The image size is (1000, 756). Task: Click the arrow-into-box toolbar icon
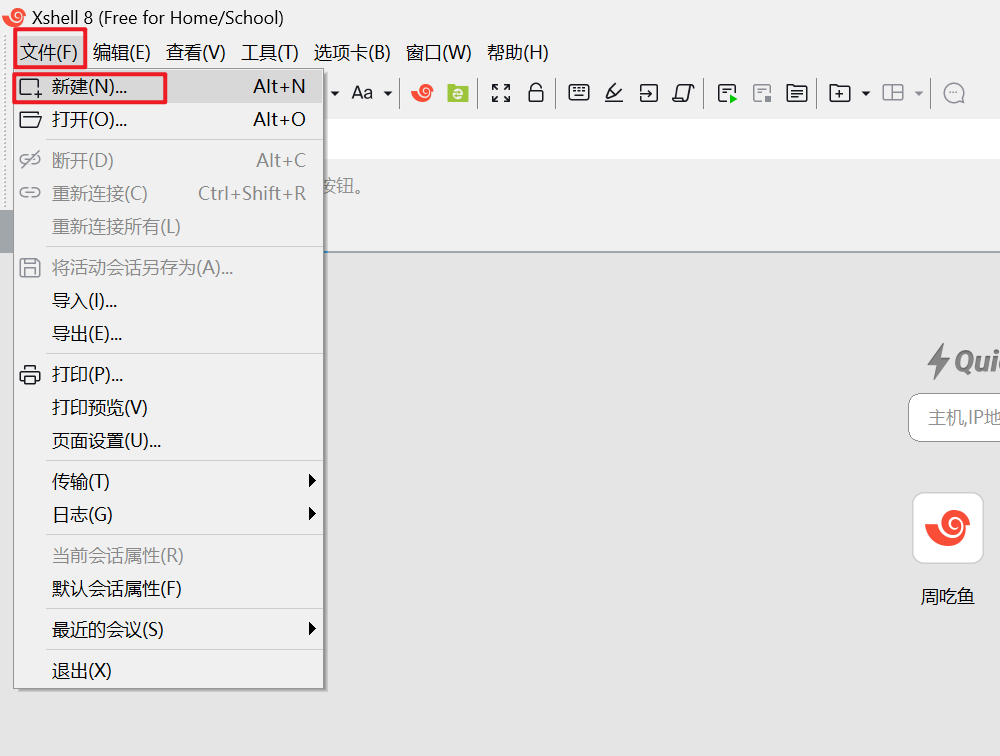[x=649, y=93]
